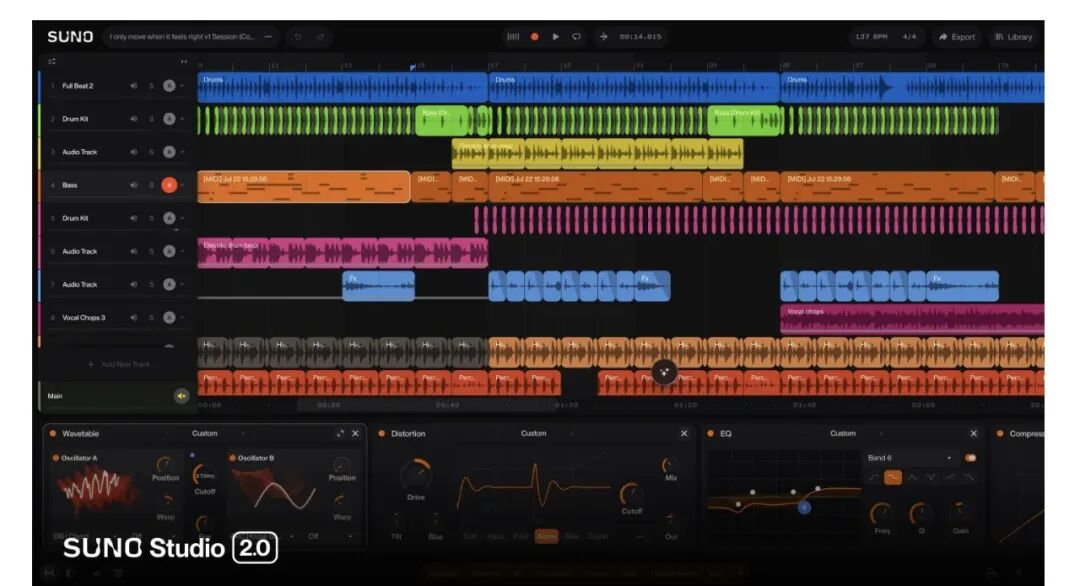Click the metronome bars icon near record

(513, 36)
